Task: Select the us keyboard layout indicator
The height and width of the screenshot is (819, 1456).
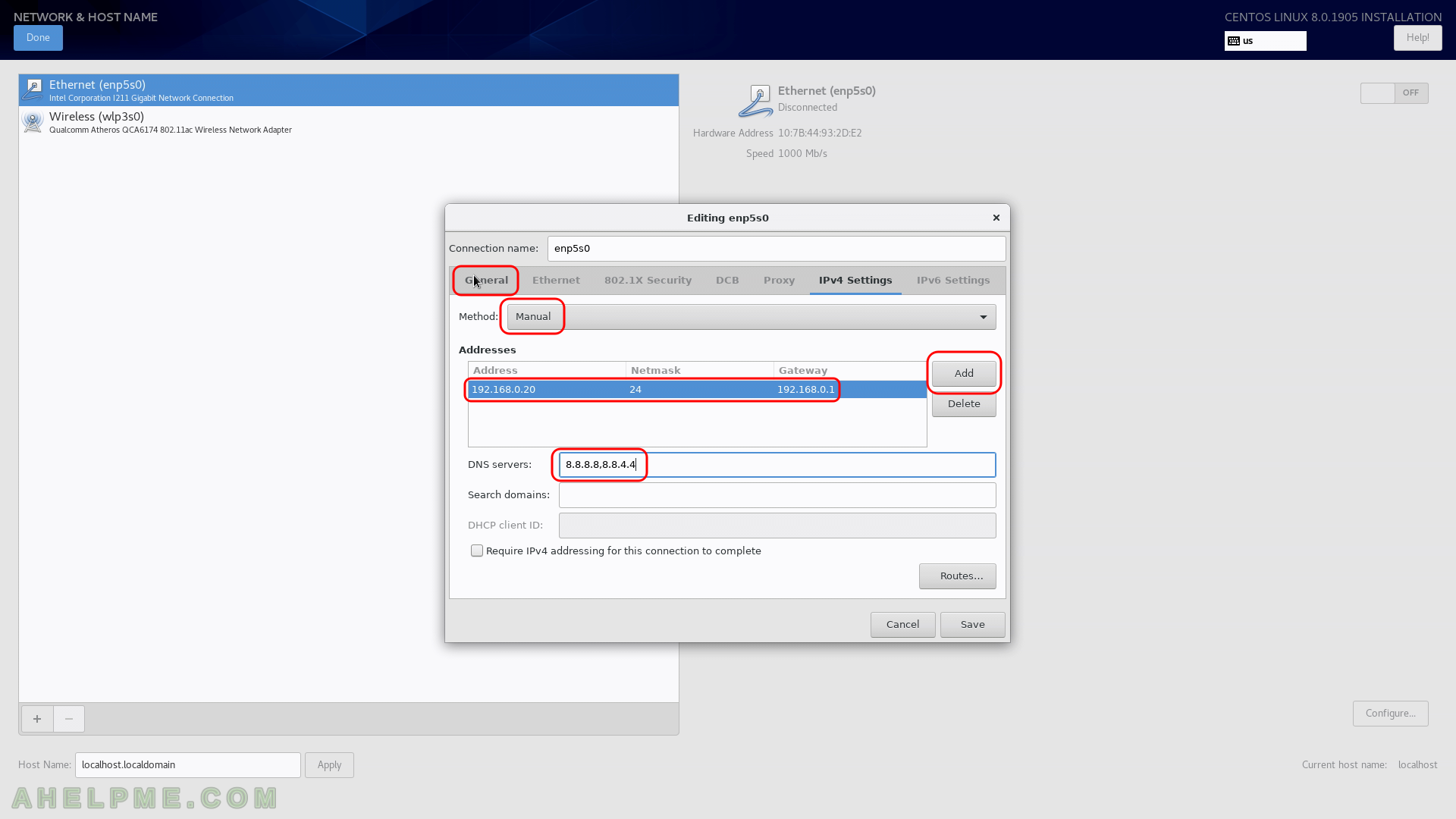Action: point(1265,41)
